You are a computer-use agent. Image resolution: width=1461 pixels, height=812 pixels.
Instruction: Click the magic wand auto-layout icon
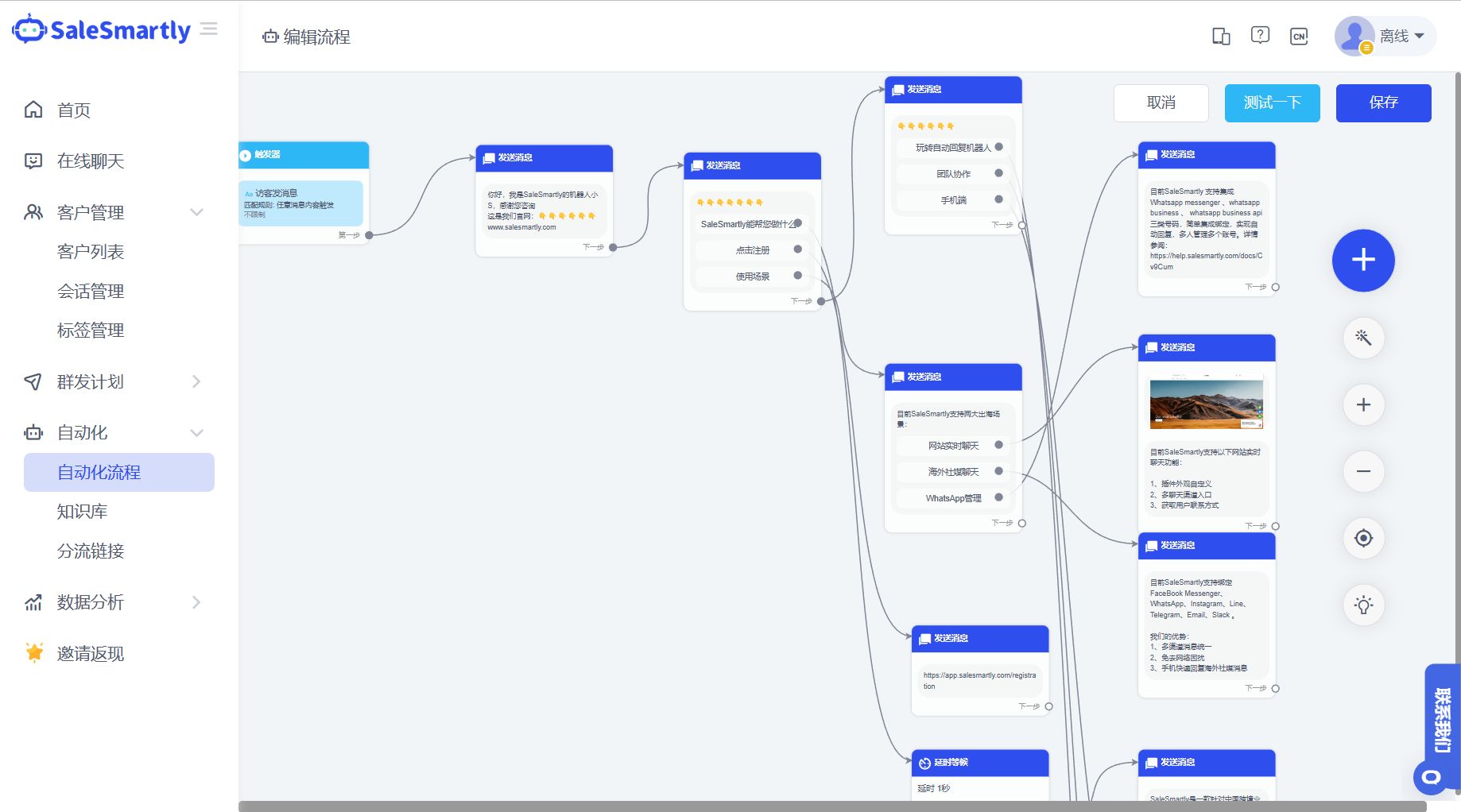(x=1363, y=338)
